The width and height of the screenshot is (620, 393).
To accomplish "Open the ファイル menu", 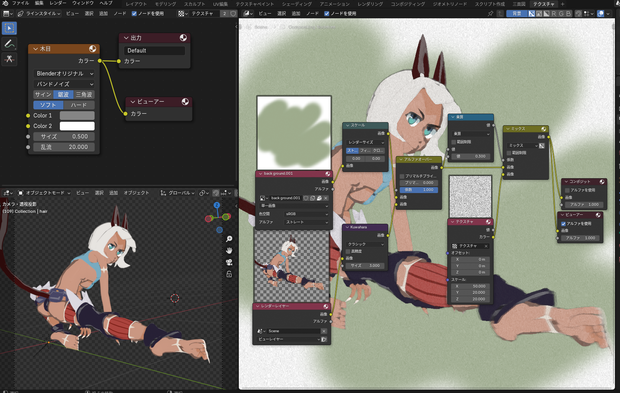I will 20,3.
